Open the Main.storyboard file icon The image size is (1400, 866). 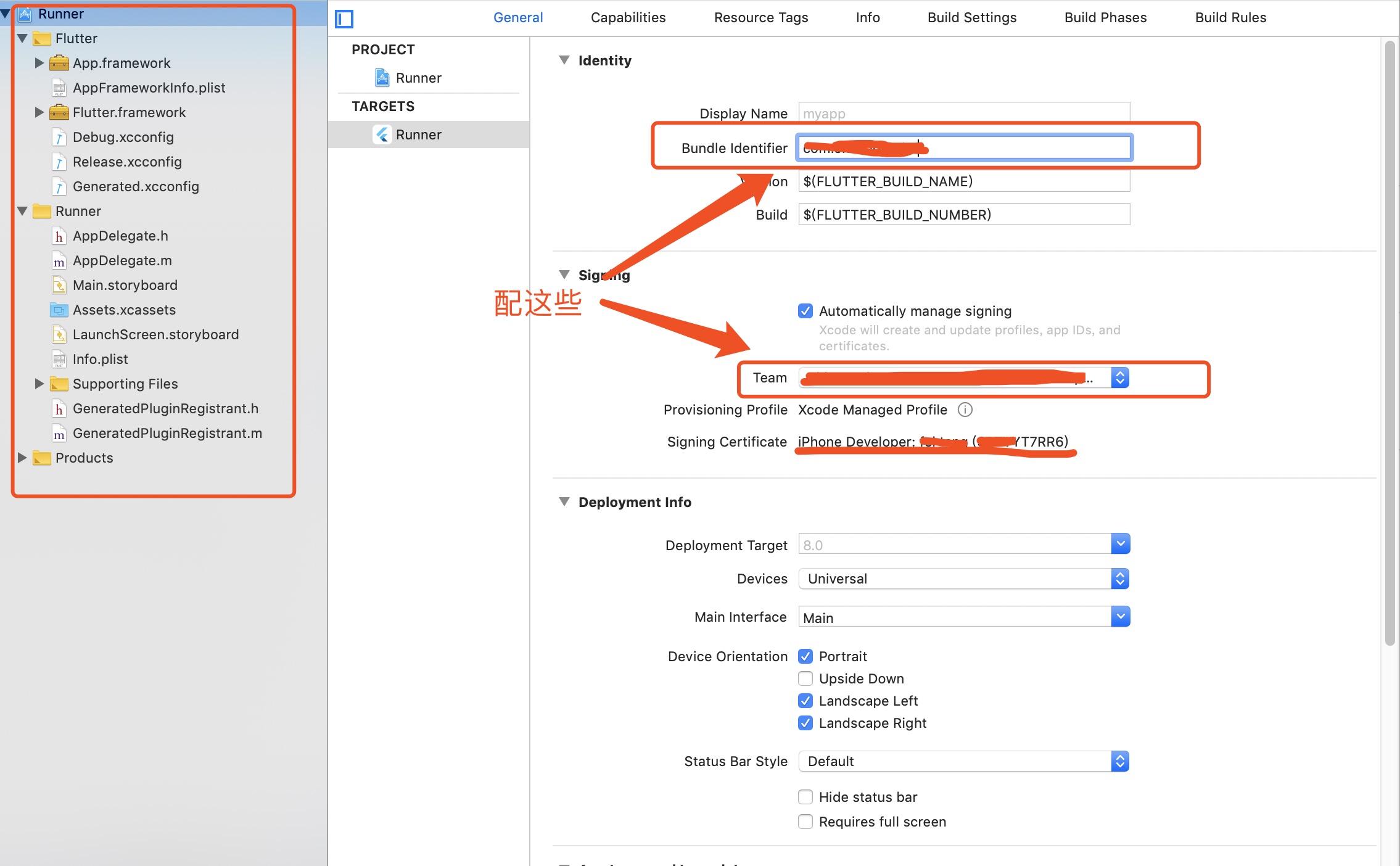click(x=59, y=285)
